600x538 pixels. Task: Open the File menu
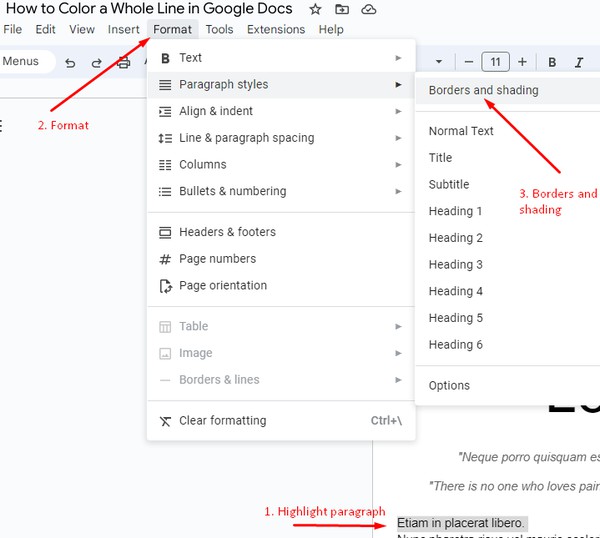point(13,29)
